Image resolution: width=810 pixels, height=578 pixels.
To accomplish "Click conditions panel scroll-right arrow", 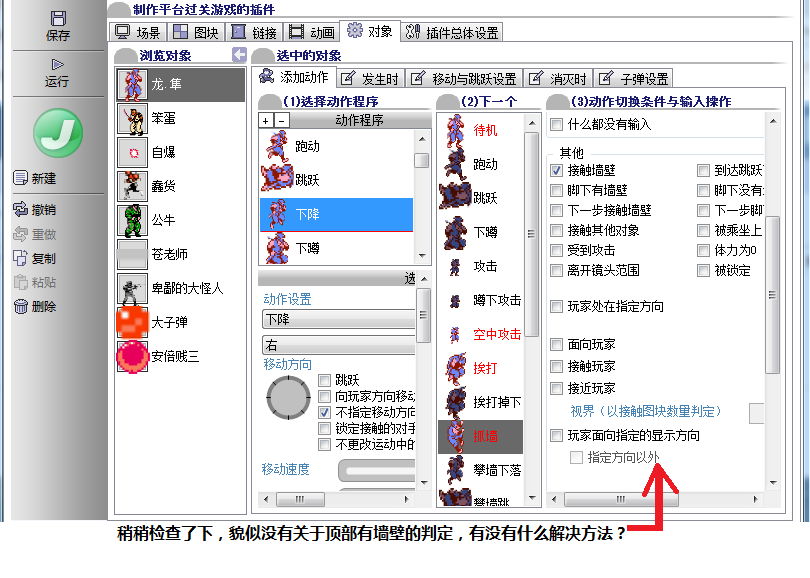I will tap(755, 499).
